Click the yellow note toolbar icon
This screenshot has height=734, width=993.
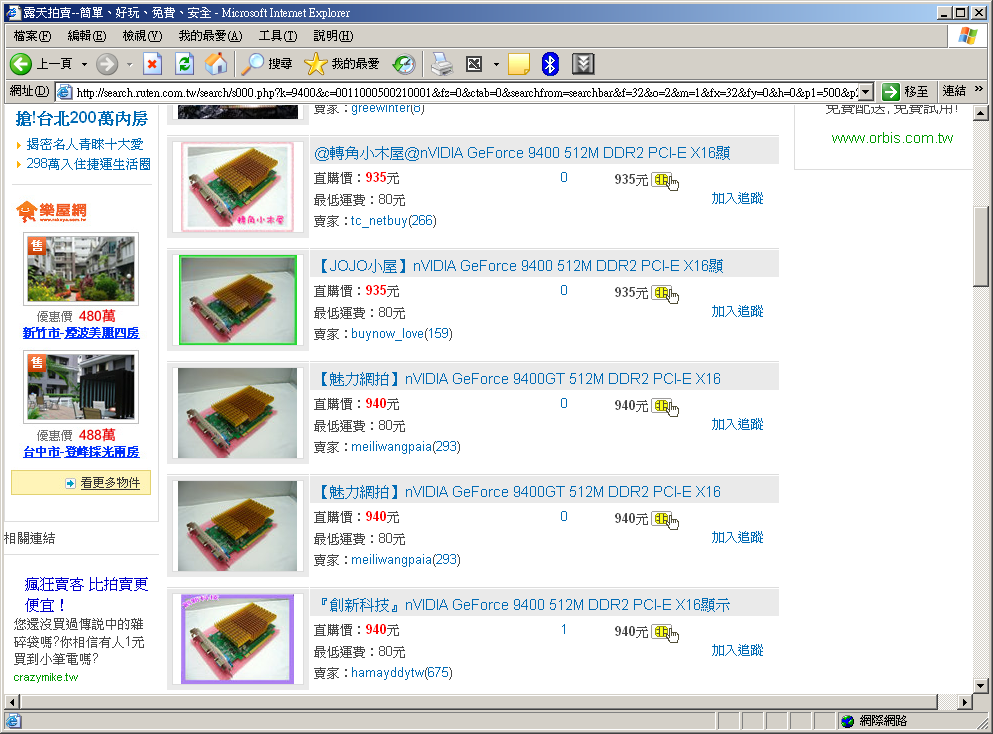coord(518,64)
